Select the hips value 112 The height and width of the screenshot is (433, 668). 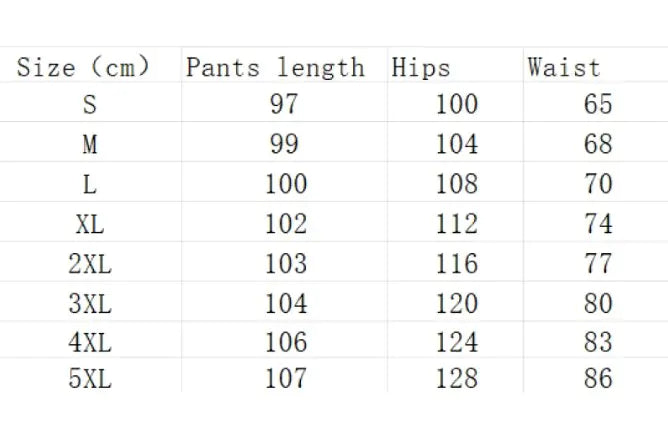[457, 224]
